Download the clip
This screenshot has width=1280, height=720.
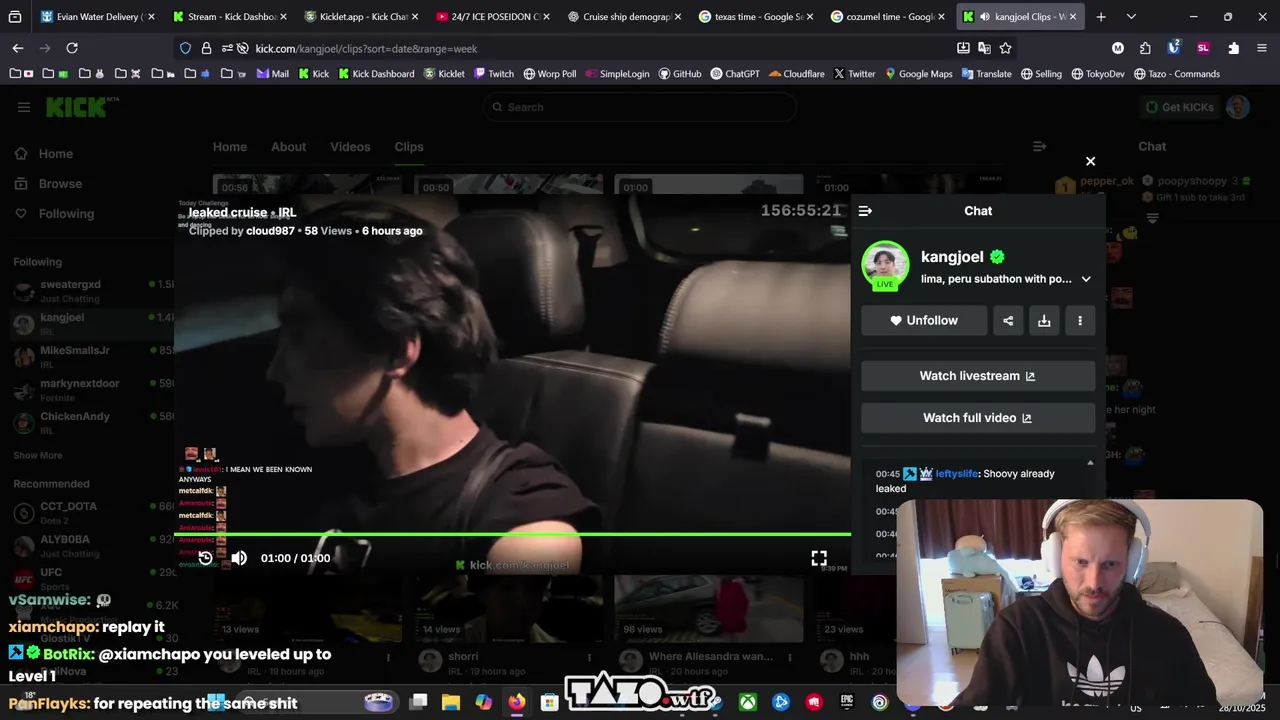[x=1044, y=321]
